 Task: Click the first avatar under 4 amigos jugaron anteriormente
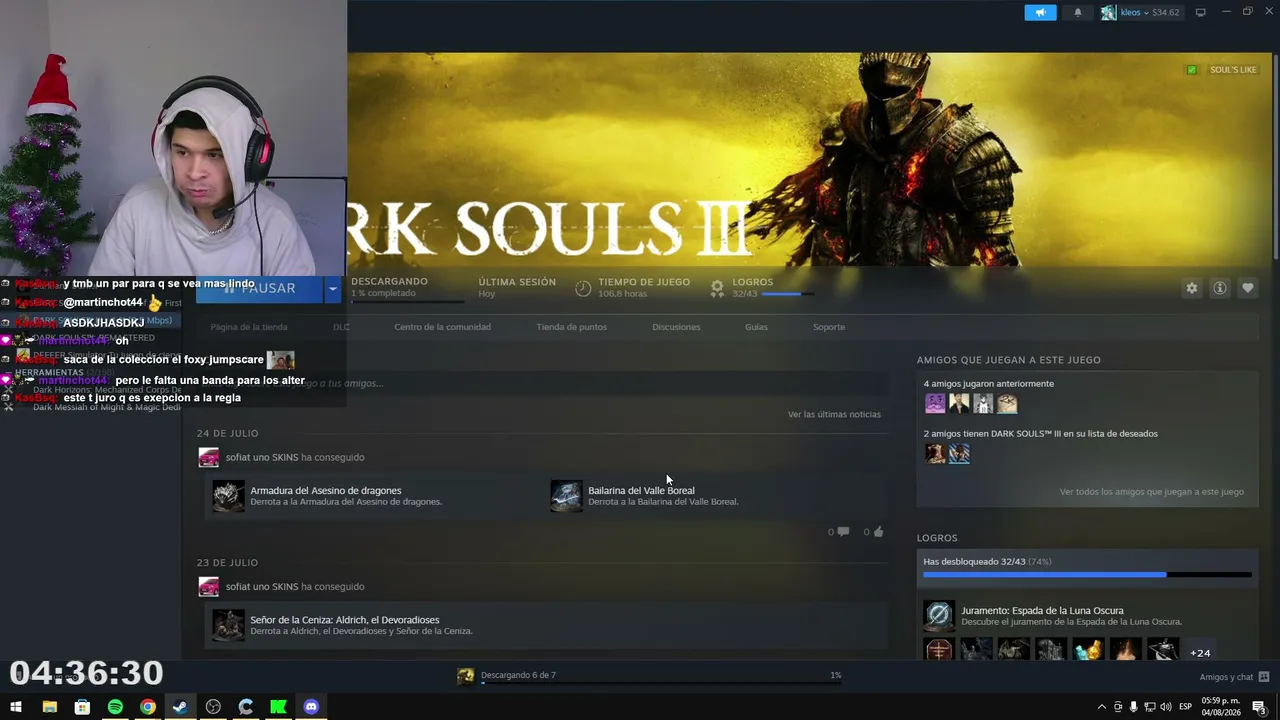[x=935, y=403]
